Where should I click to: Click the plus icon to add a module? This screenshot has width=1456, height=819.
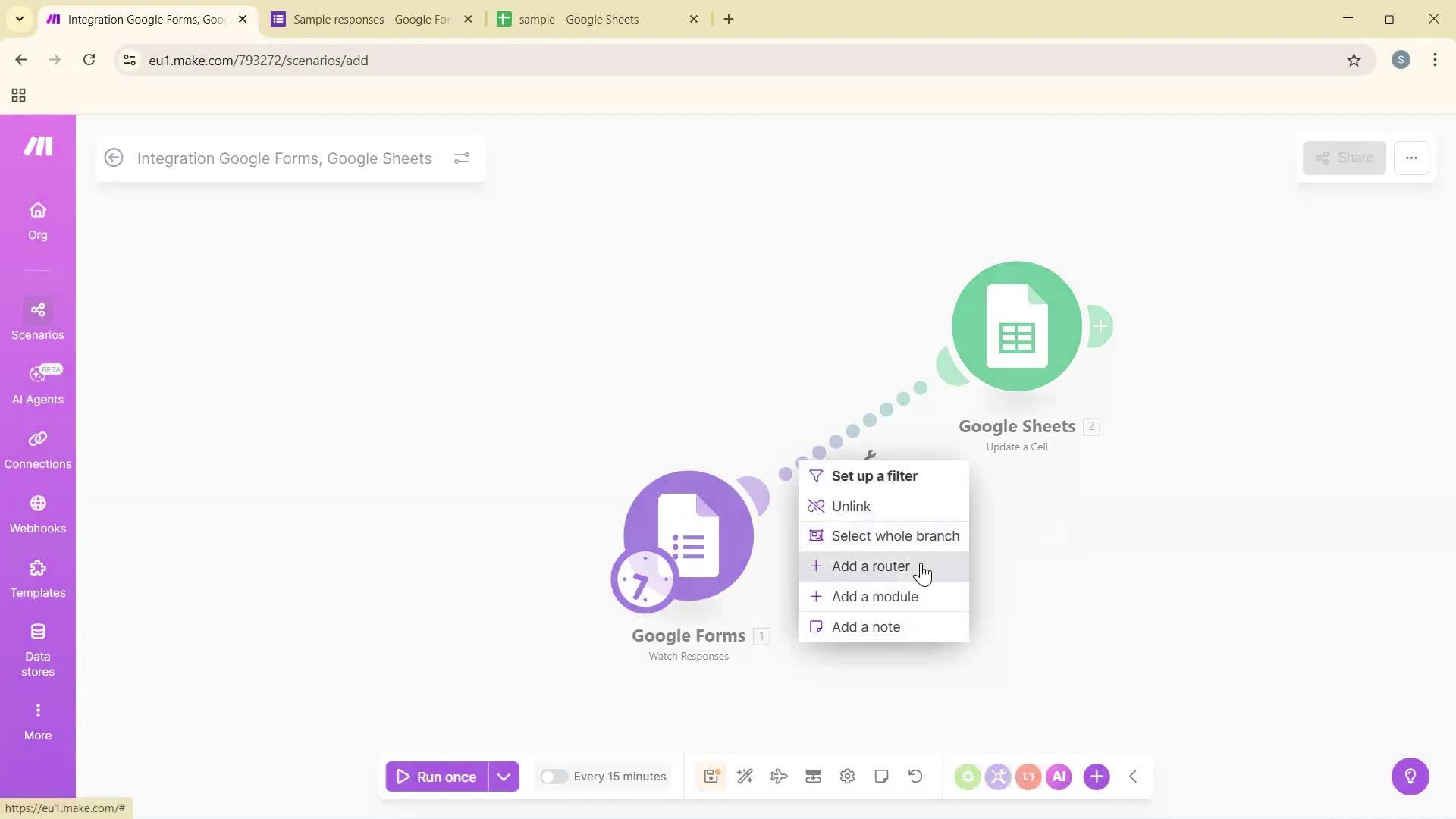1097,776
